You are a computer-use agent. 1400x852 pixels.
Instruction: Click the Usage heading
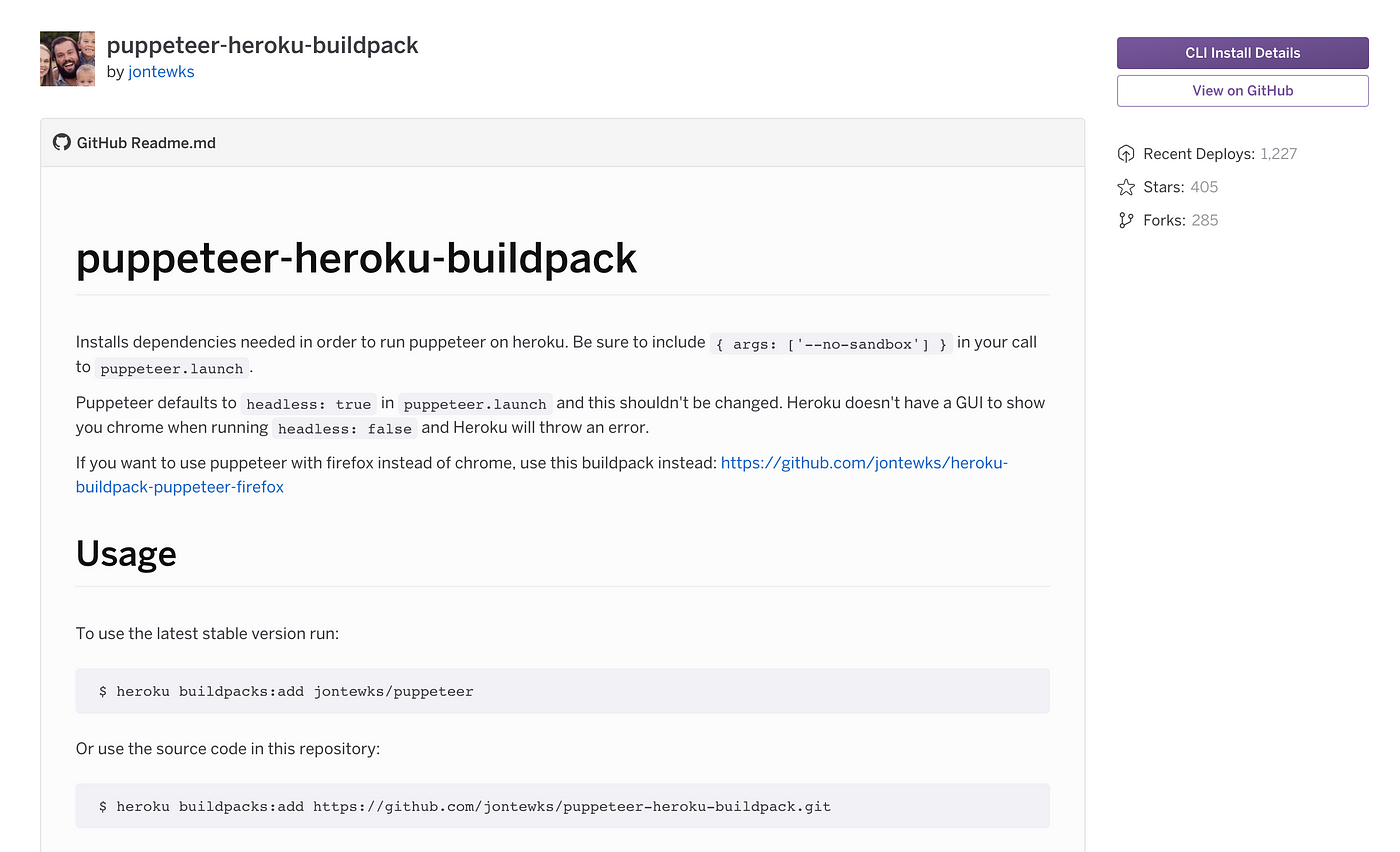126,553
